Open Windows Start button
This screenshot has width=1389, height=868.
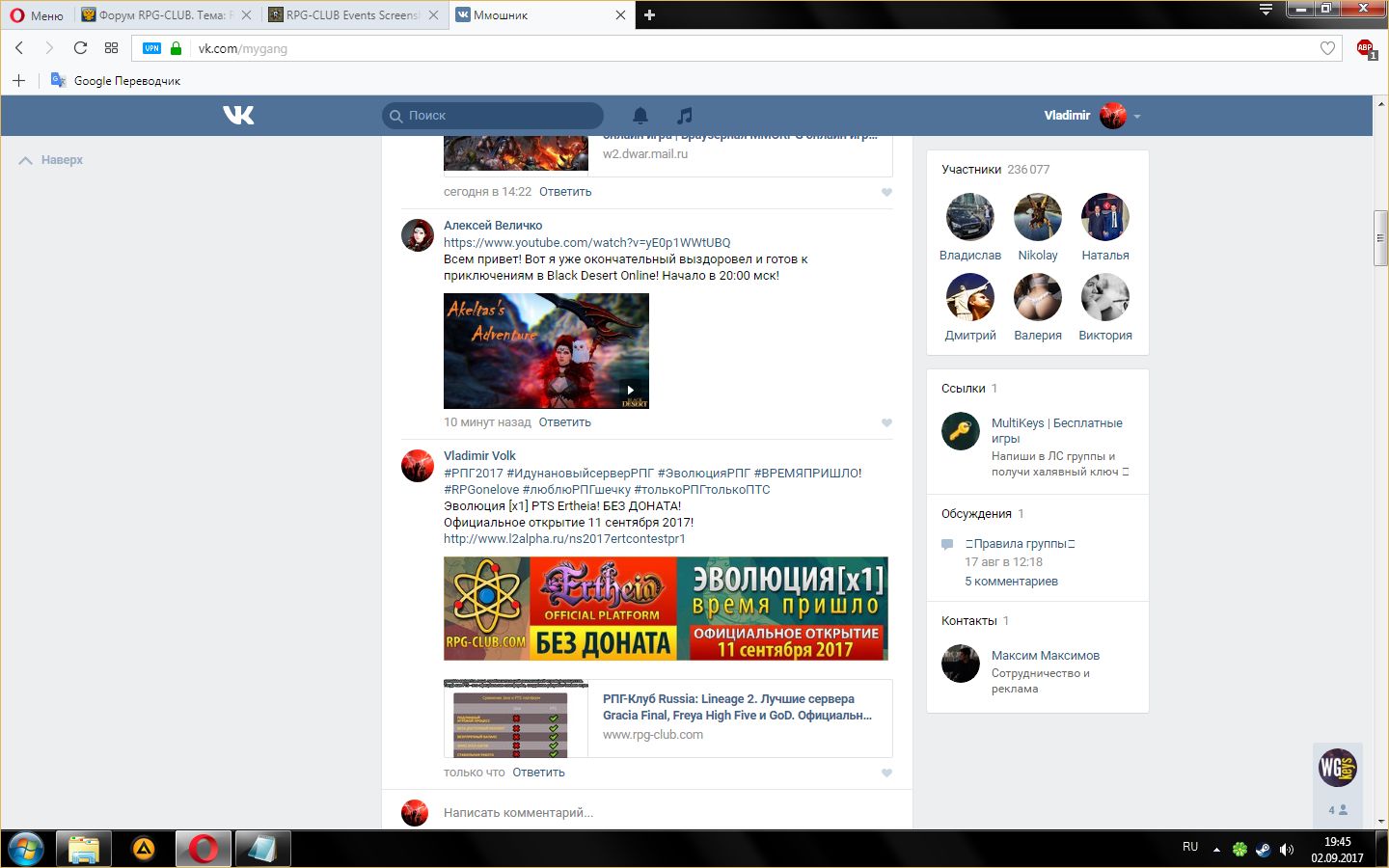tap(25, 849)
